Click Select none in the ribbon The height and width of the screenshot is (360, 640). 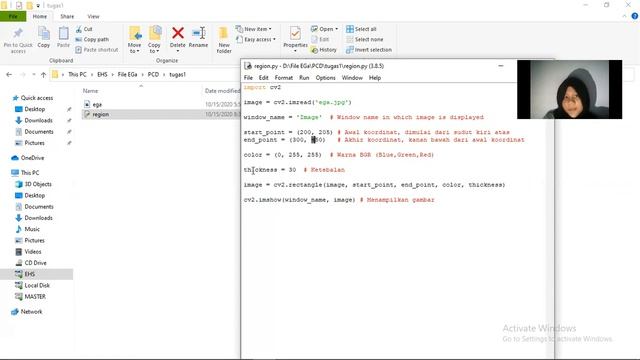pyautogui.click(x=364, y=40)
